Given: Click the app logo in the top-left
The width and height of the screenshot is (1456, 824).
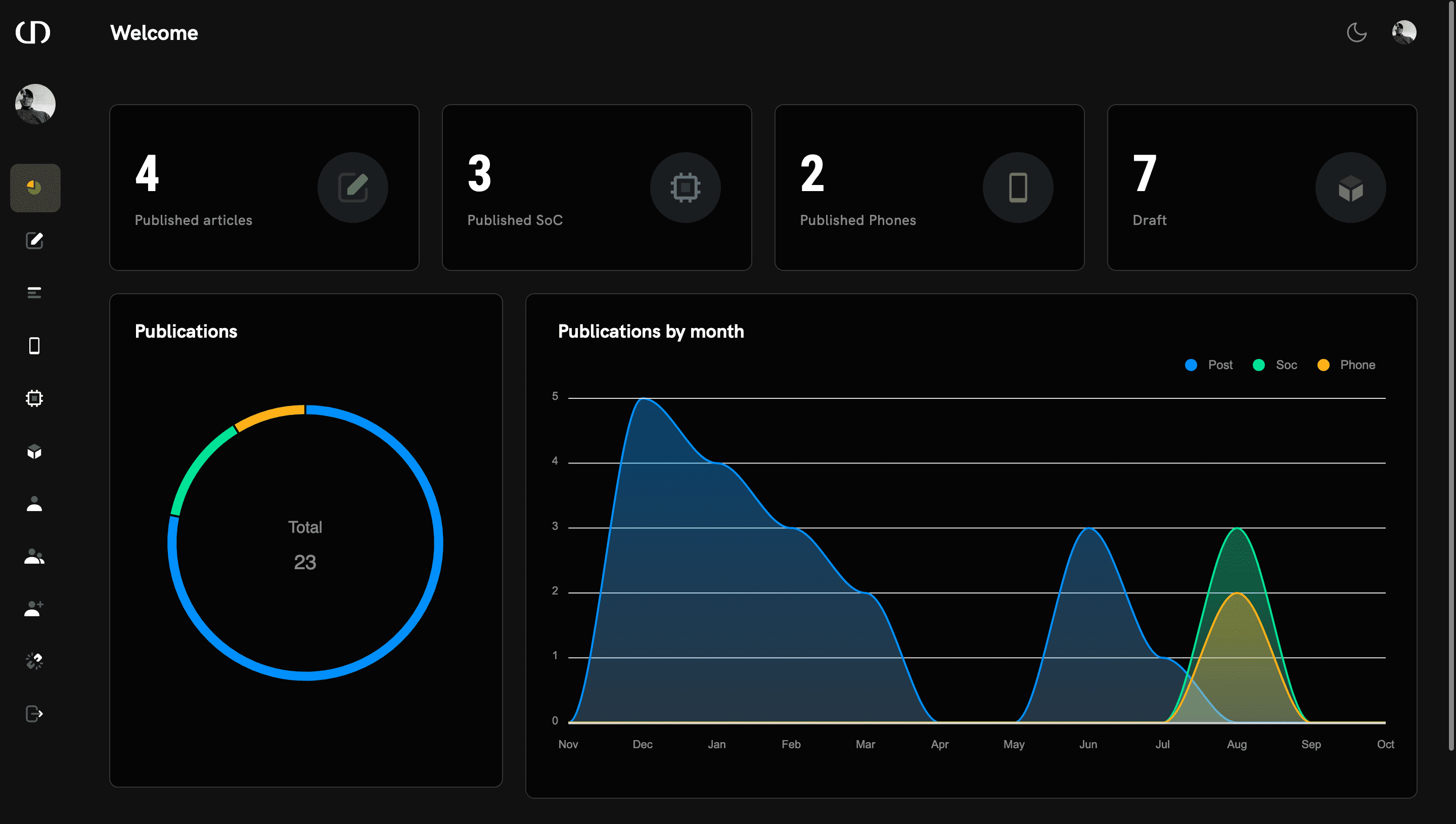Looking at the screenshot, I should click(x=33, y=32).
